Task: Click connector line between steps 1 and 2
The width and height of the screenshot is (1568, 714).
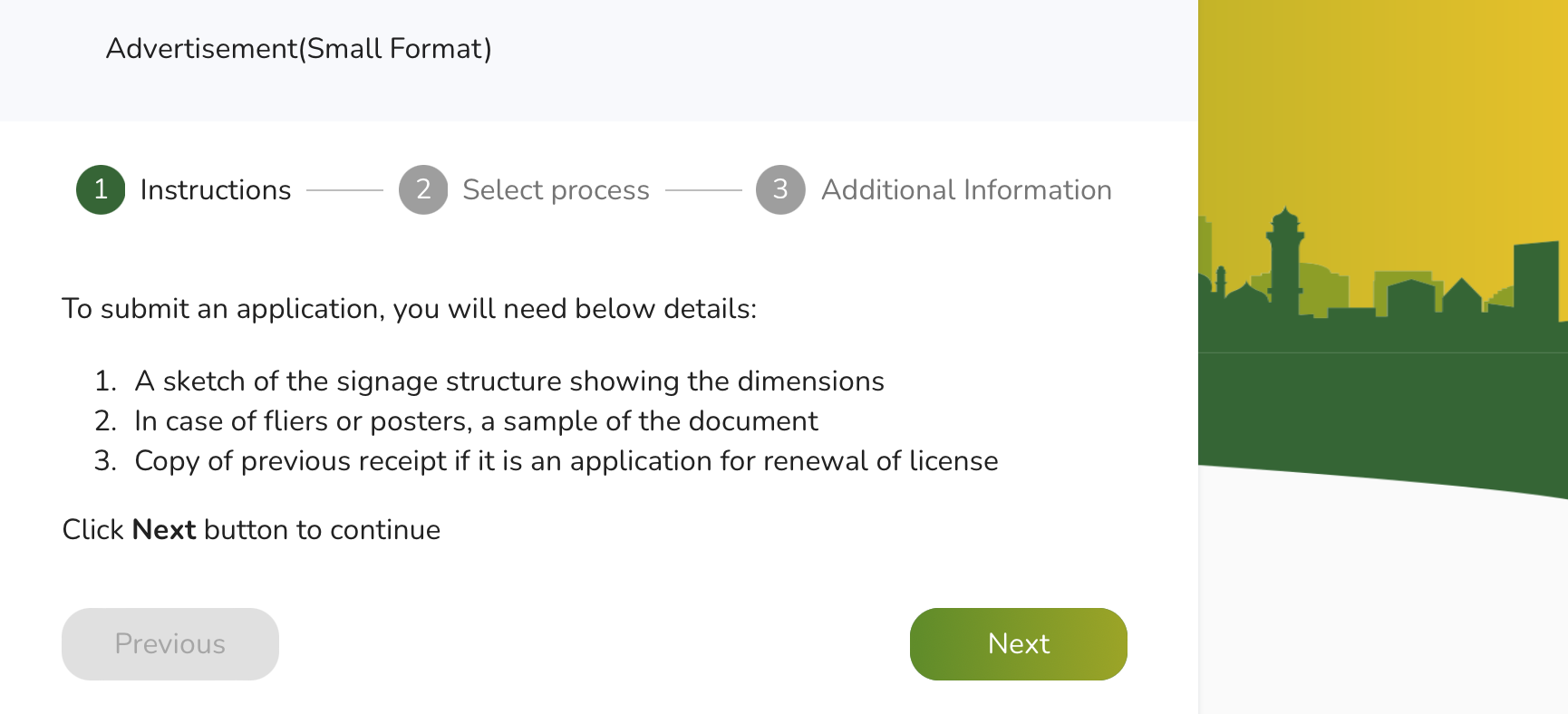Action: click(344, 190)
